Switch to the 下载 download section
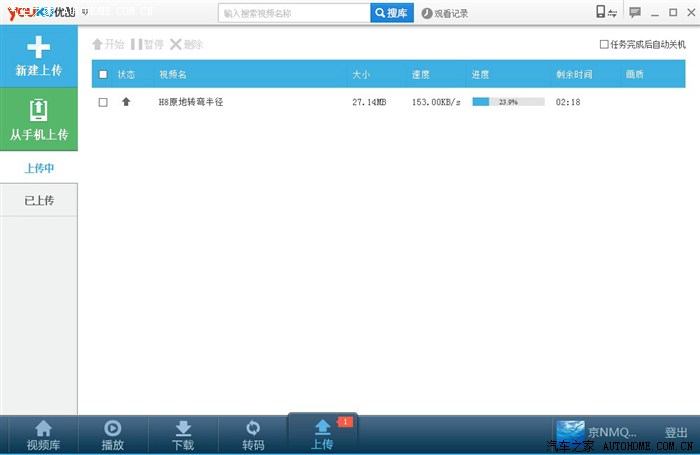700x455 pixels. pos(183,435)
